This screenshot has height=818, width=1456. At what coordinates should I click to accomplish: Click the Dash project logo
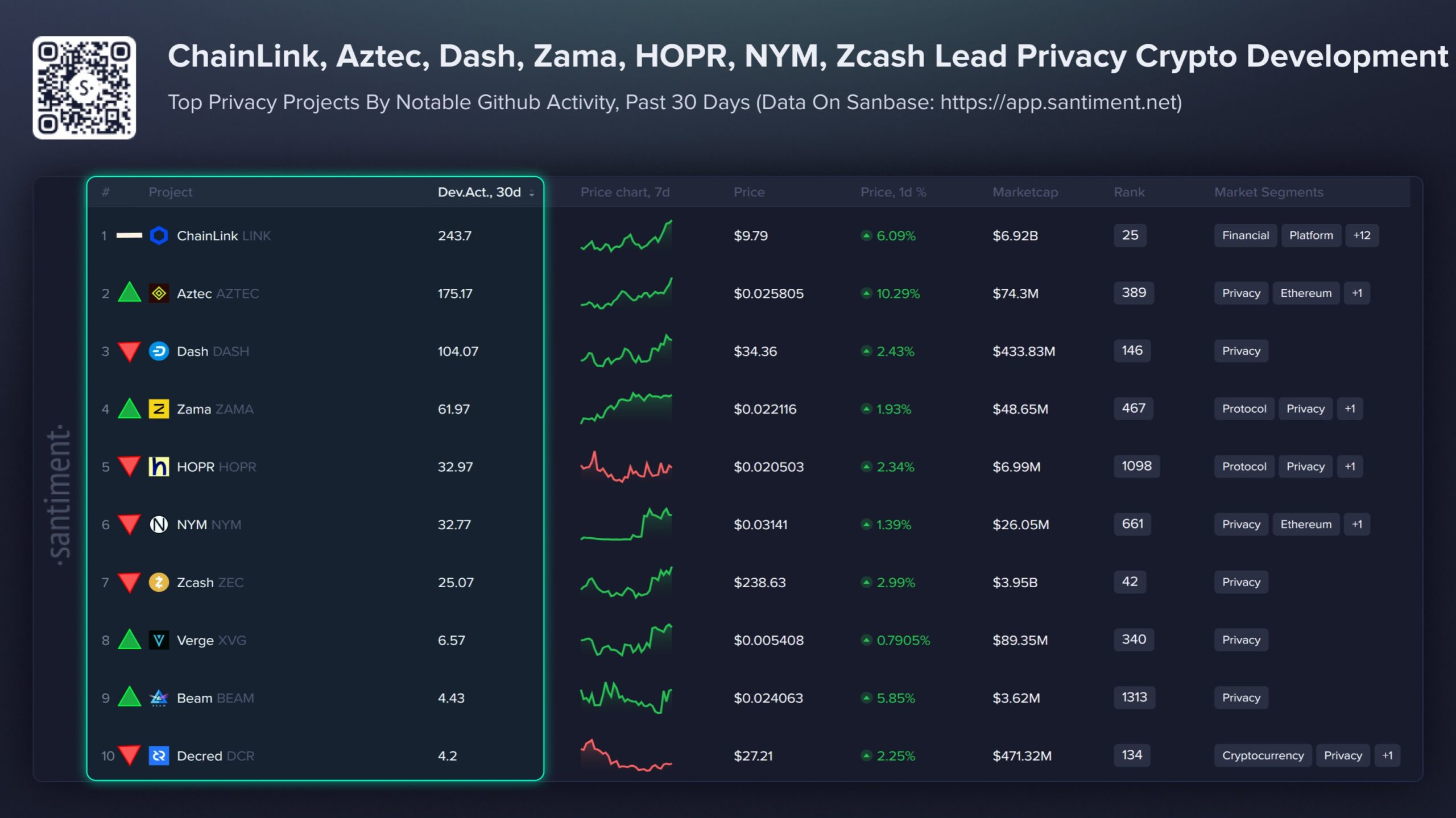(x=159, y=351)
